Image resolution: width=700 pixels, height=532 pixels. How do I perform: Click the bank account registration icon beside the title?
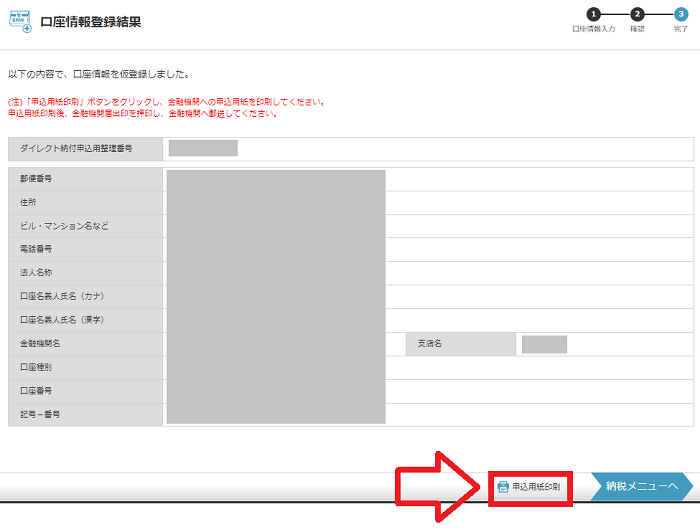(21, 22)
